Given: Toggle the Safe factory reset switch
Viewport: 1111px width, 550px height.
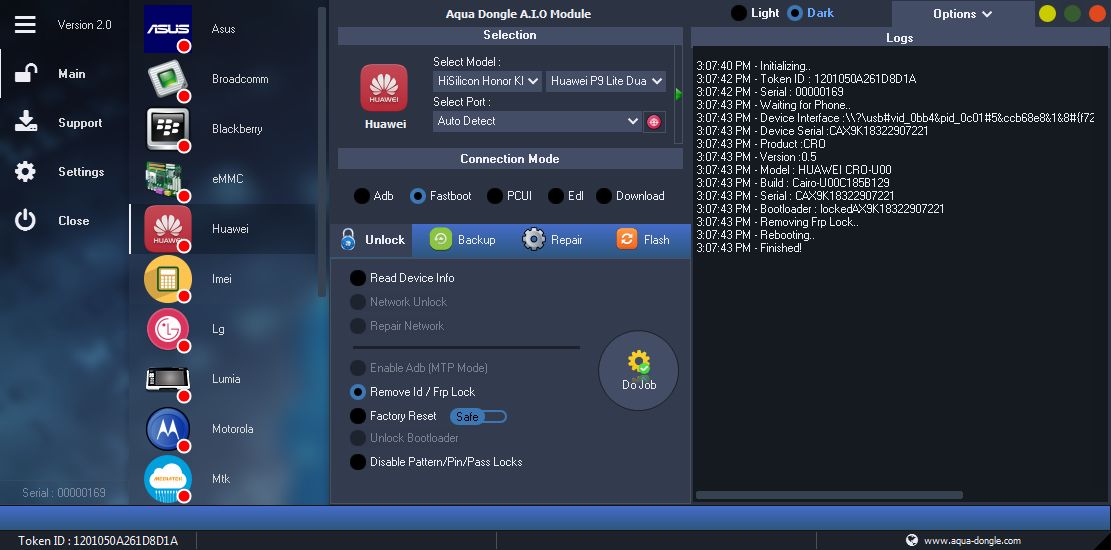Looking at the screenshot, I should coord(478,417).
